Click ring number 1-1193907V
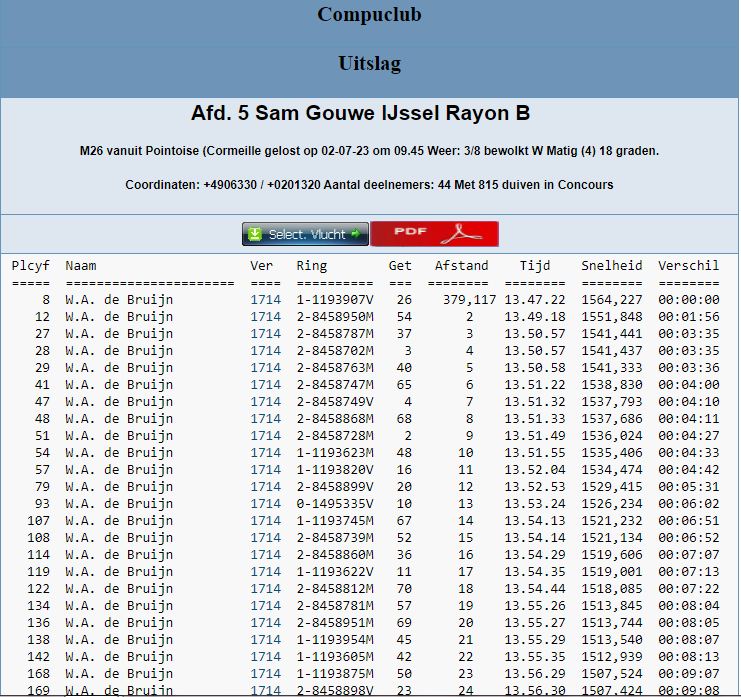This screenshot has height=697, width=741. (x=335, y=300)
